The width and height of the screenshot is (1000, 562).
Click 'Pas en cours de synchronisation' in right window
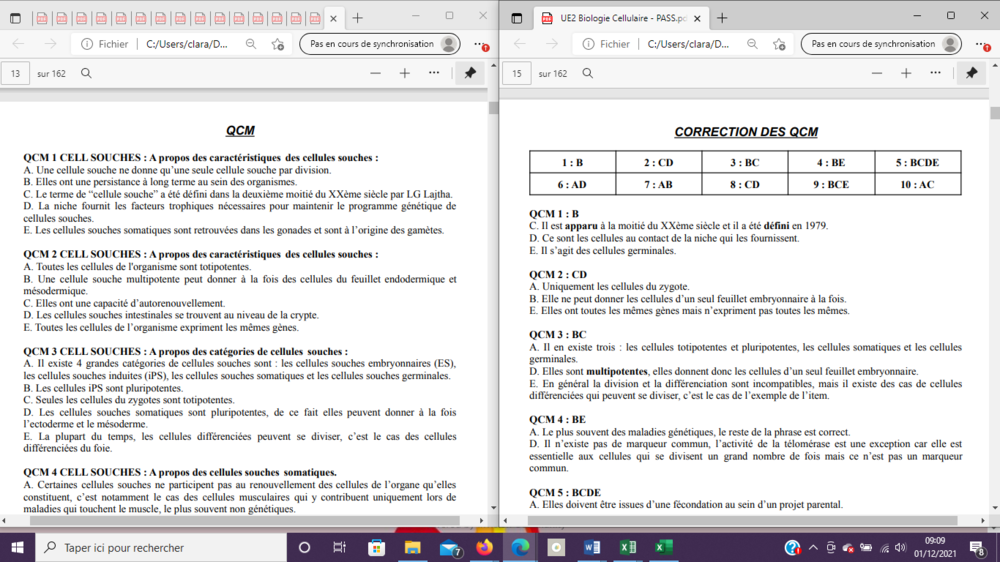(x=881, y=44)
